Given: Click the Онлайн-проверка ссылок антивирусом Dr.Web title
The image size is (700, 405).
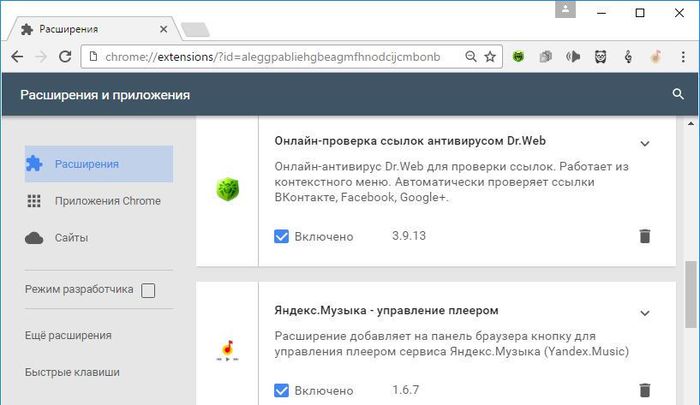Looking at the screenshot, I should pyautogui.click(x=410, y=141).
